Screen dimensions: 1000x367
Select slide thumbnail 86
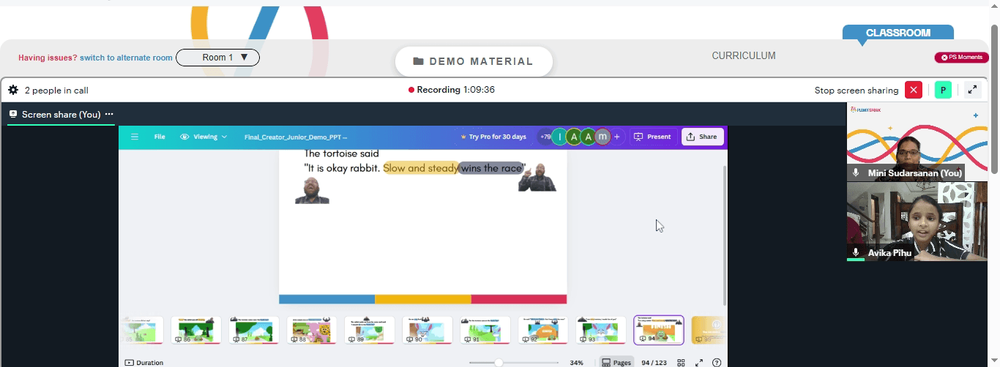click(196, 331)
